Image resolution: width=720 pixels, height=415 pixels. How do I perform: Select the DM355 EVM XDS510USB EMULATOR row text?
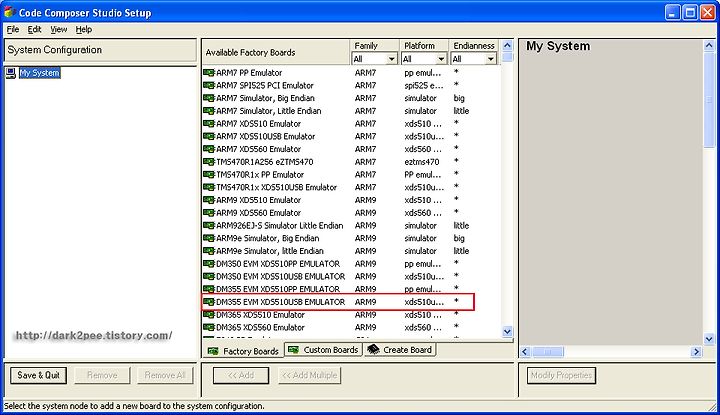(281, 302)
